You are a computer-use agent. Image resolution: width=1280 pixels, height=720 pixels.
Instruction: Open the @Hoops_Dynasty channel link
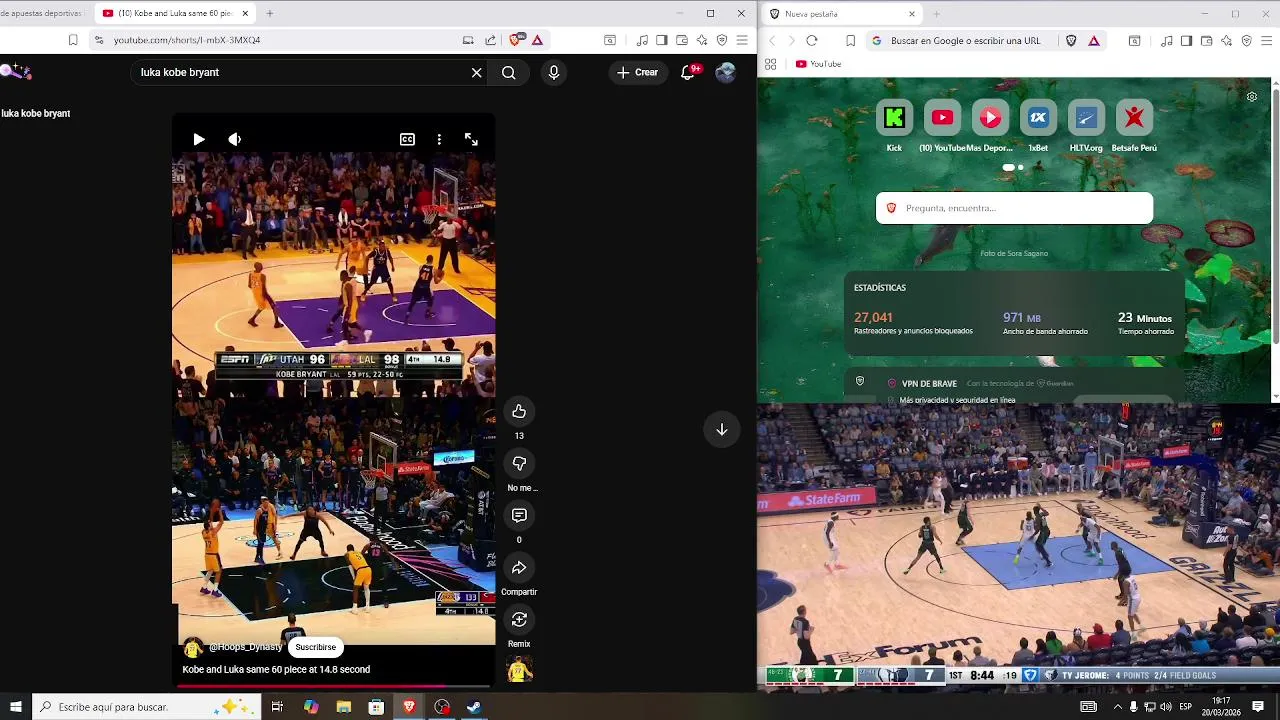(x=245, y=647)
